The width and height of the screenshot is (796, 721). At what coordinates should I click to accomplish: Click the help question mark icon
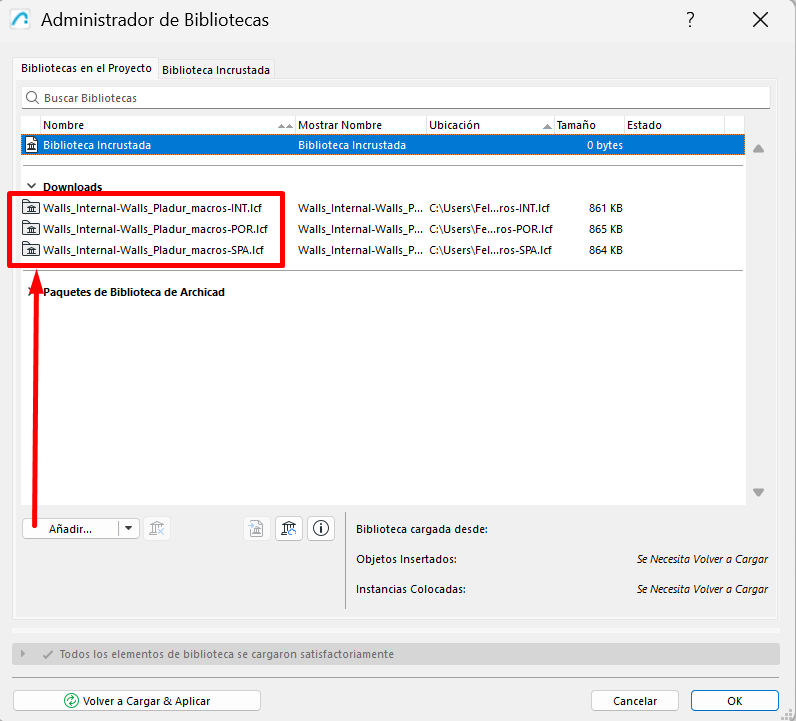click(x=690, y=20)
